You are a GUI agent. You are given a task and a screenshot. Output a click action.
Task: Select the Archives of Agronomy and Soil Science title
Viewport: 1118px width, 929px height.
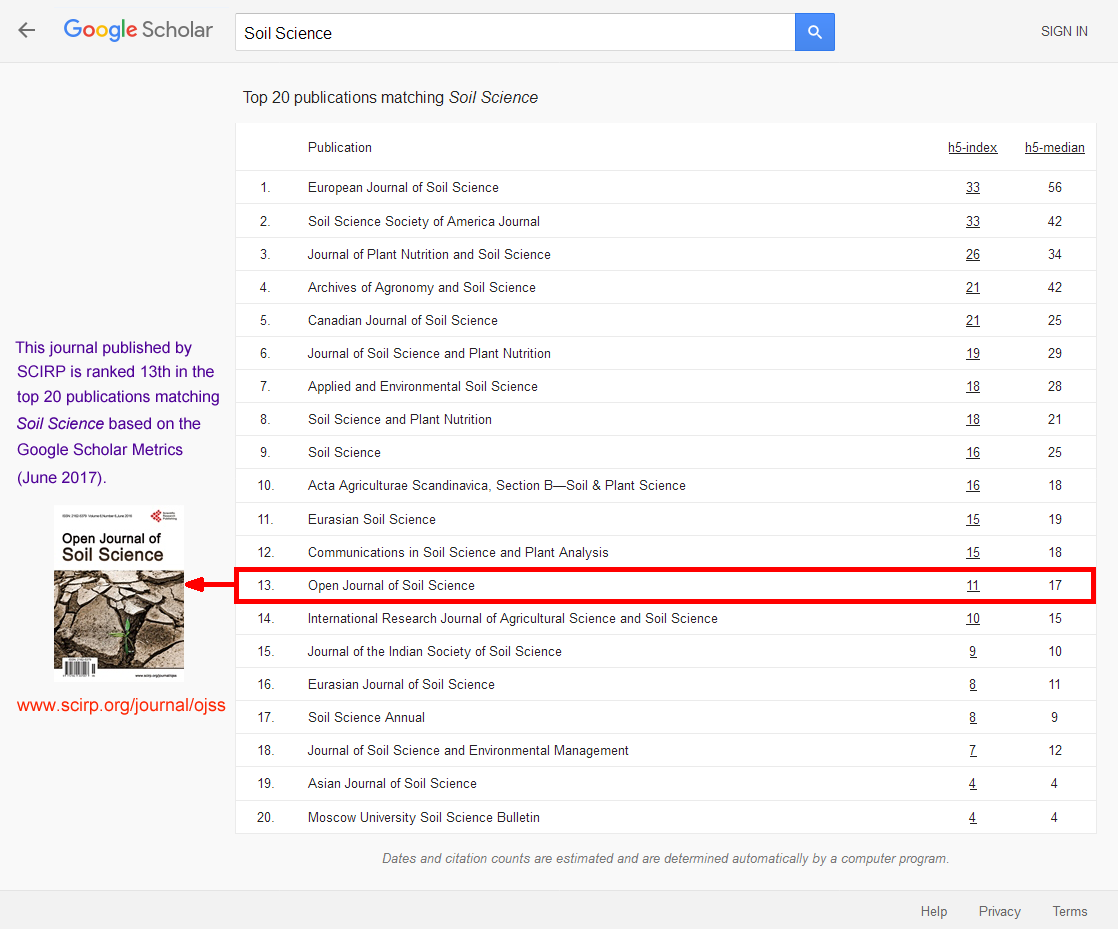coord(421,287)
